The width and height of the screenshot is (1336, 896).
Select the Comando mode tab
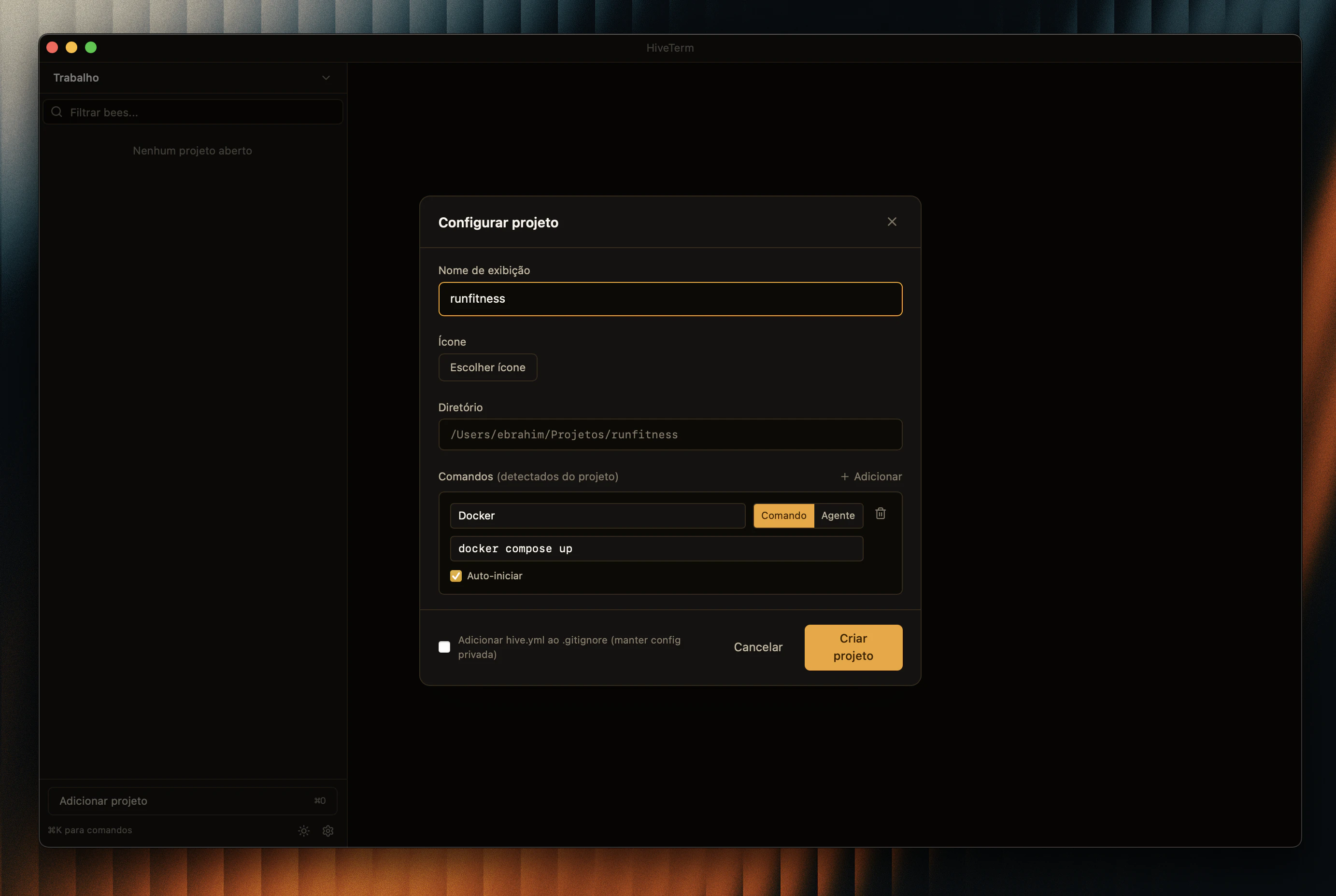[x=783, y=516]
